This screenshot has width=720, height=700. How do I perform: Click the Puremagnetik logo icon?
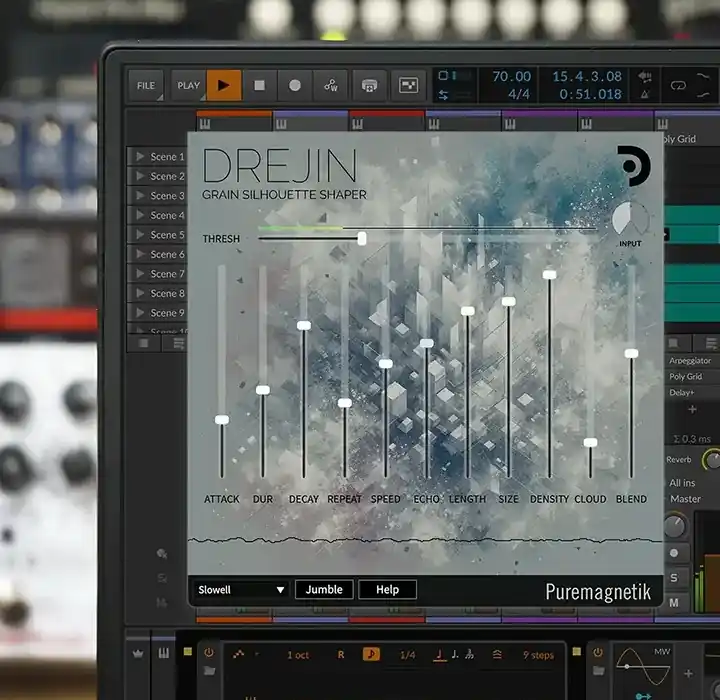pyautogui.click(x=634, y=166)
